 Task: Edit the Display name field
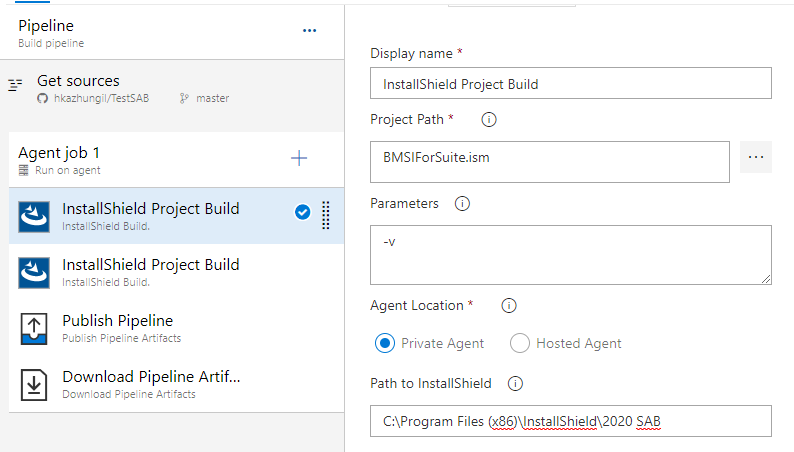coord(571,83)
